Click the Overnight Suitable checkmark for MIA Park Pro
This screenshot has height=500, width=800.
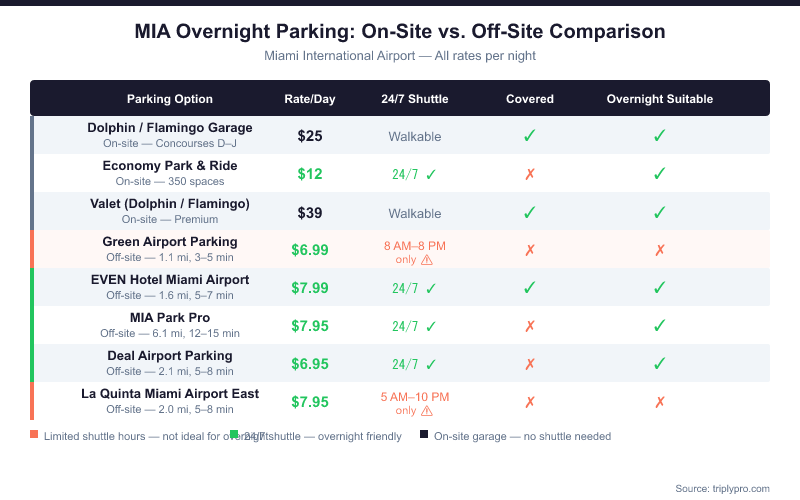point(660,326)
